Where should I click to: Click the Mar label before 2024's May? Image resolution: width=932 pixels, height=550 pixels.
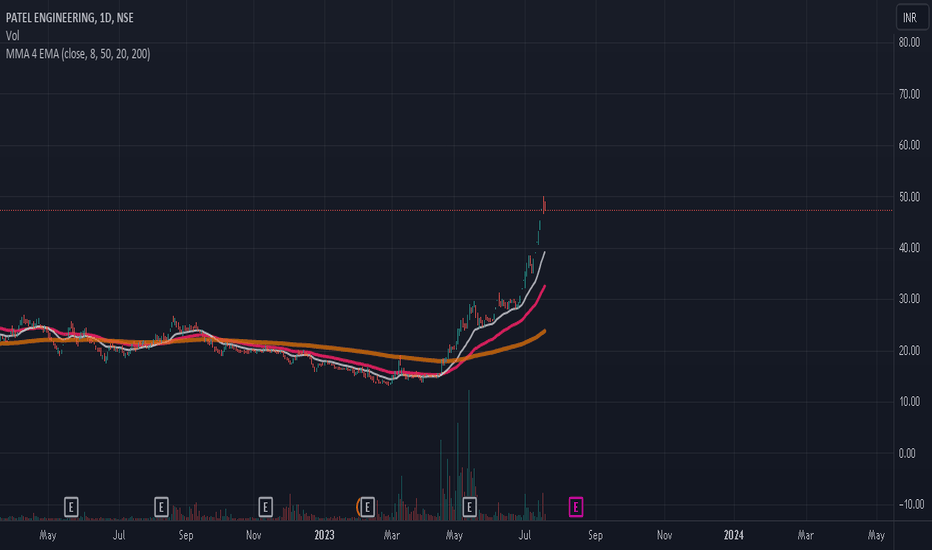click(805, 535)
